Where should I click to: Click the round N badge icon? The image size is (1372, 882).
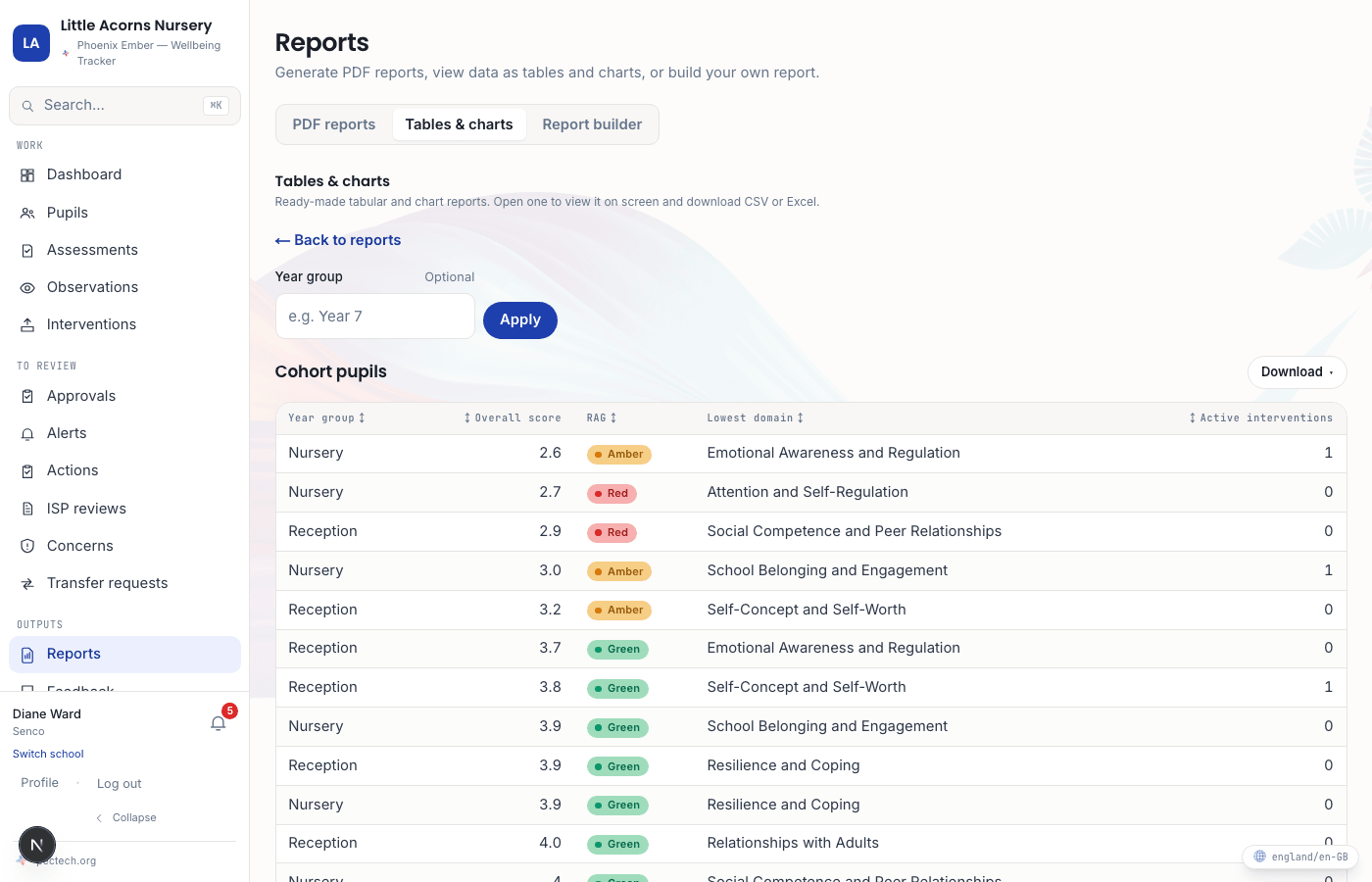[x=37, y=844]
